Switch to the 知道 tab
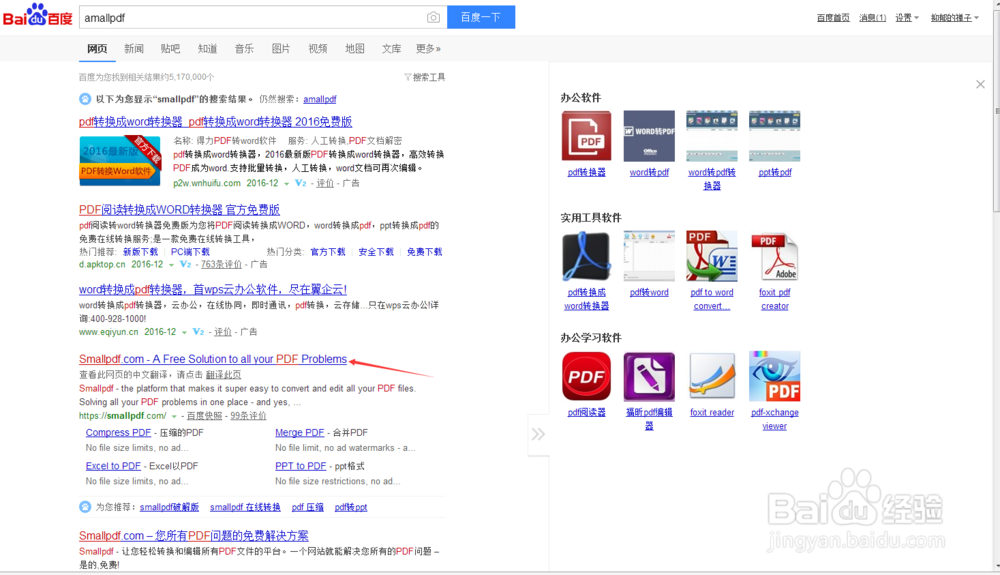This screenshot has width=1000, height=575. tap(207, 48)
